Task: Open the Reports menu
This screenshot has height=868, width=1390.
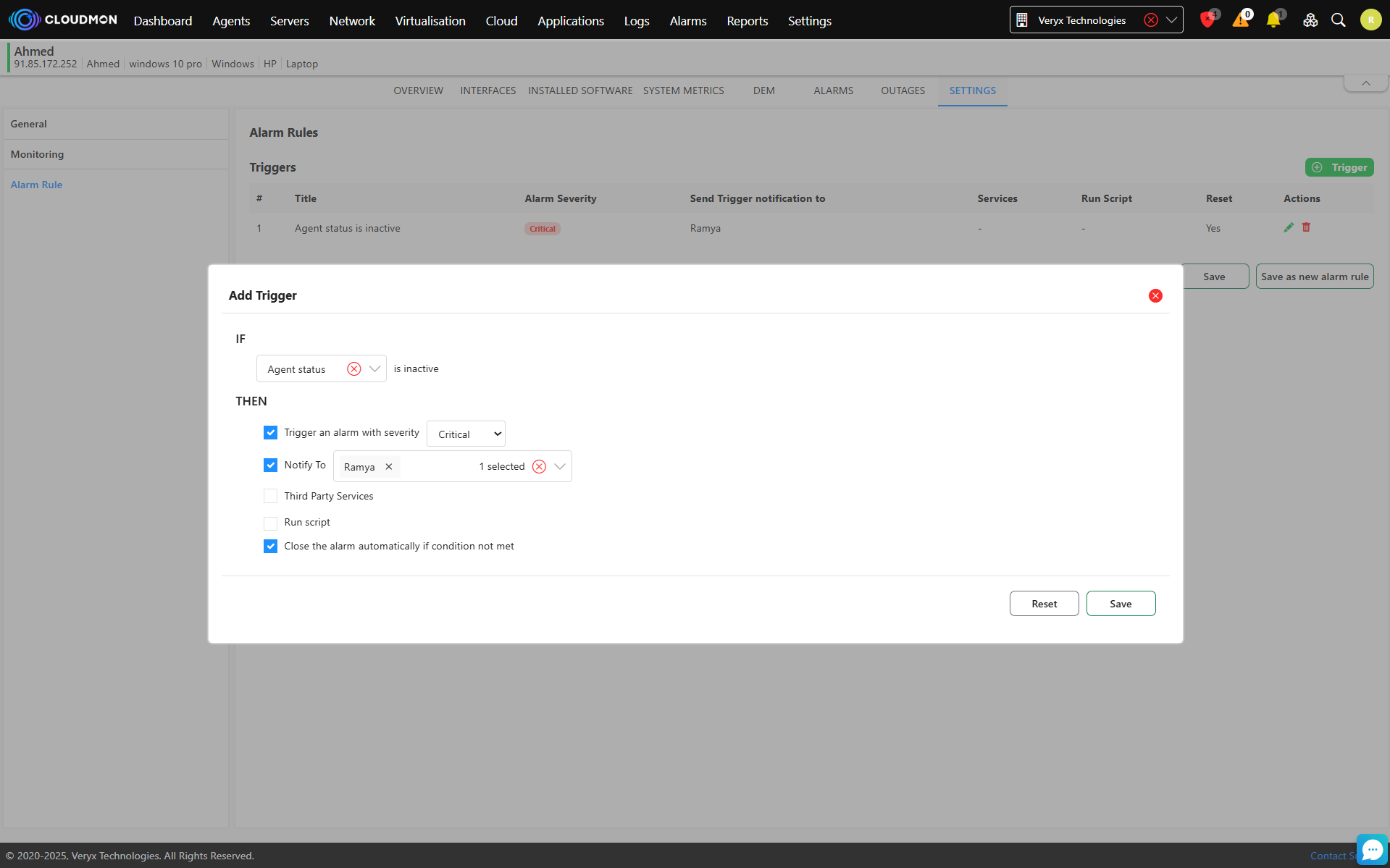Action: [747, 21]
